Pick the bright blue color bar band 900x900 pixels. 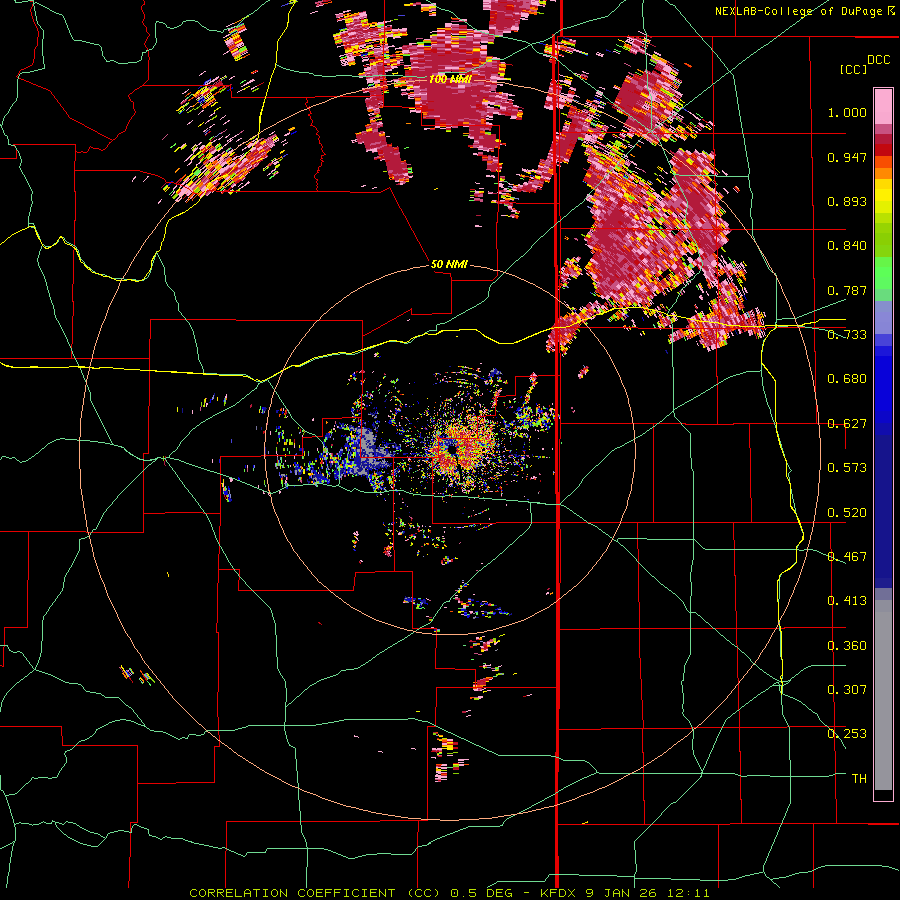pyautogui.click(x=883, y=387)
